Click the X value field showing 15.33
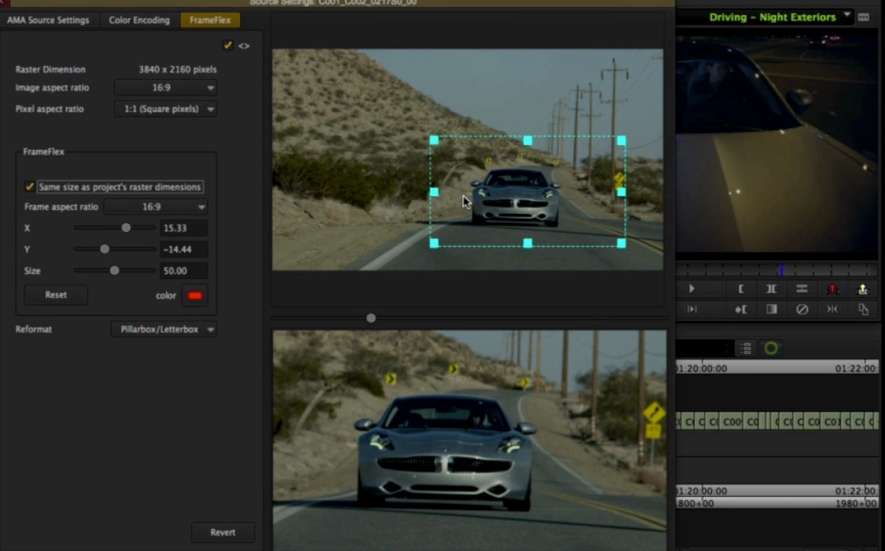 183,228
